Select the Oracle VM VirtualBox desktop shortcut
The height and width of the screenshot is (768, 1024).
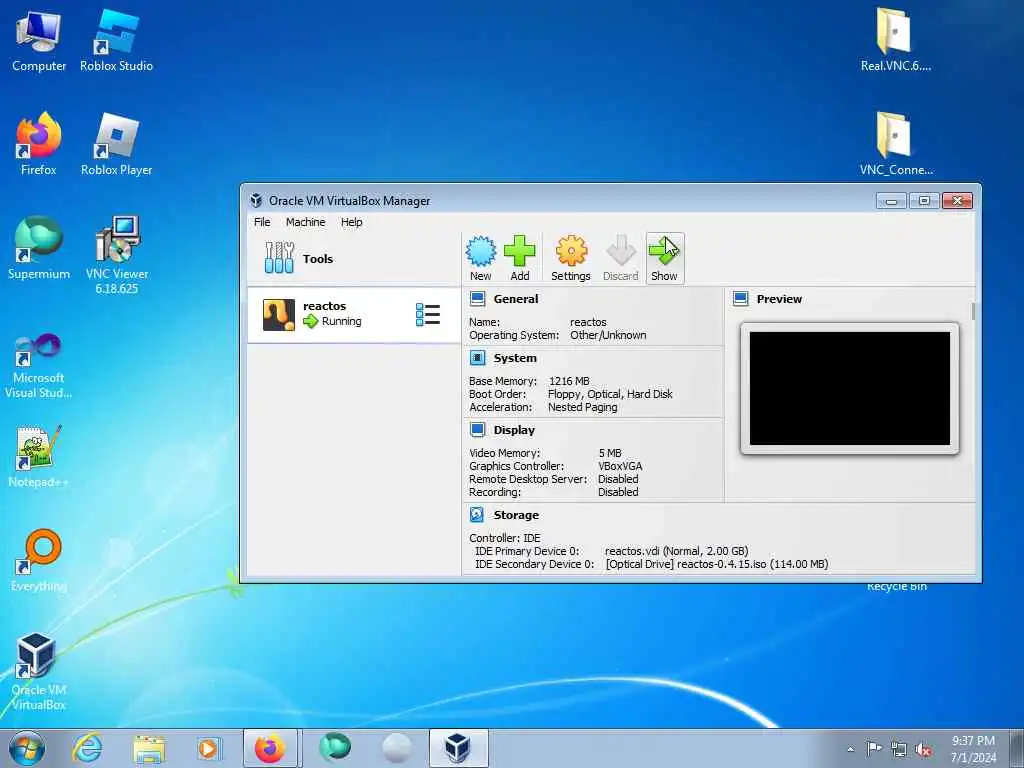[x=39, y=672]
